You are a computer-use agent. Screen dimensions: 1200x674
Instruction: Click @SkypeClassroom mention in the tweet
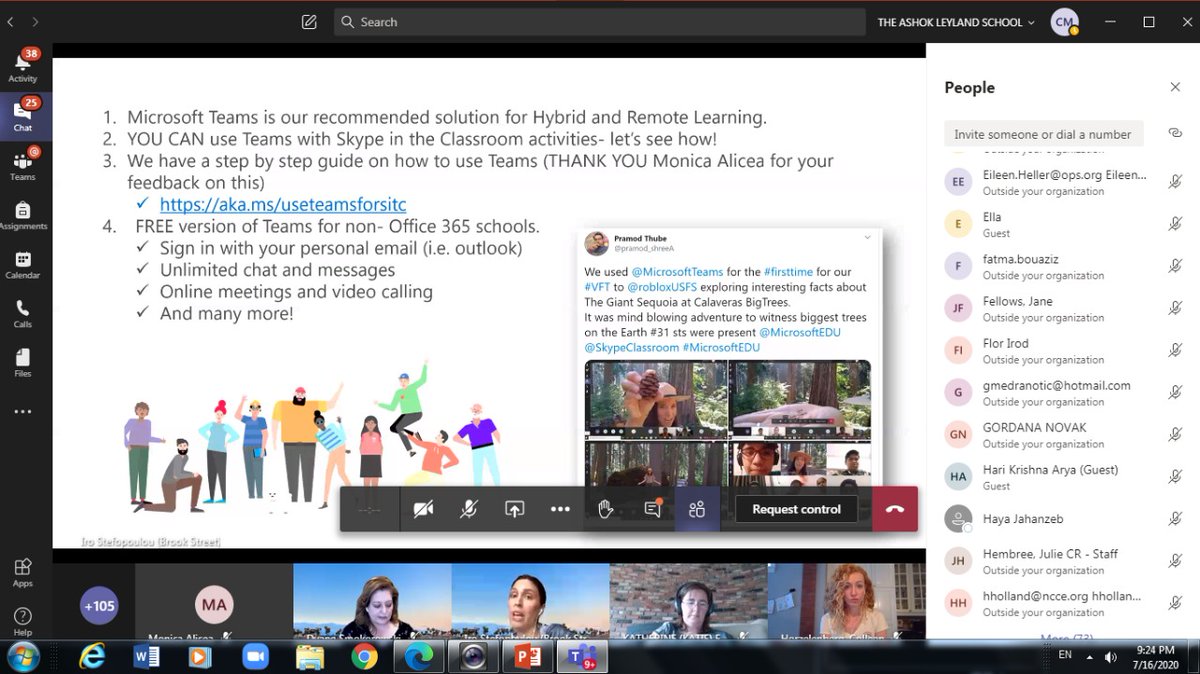(x=631, y=347)
